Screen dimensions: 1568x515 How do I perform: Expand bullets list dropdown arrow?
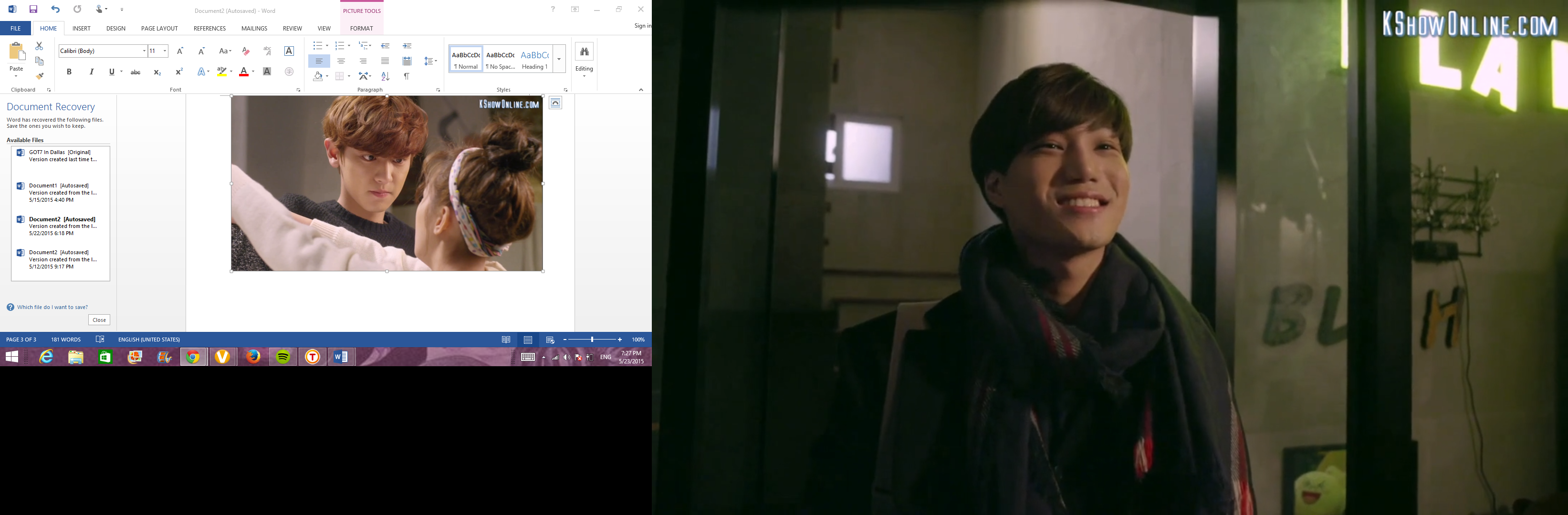click(327, 46)
